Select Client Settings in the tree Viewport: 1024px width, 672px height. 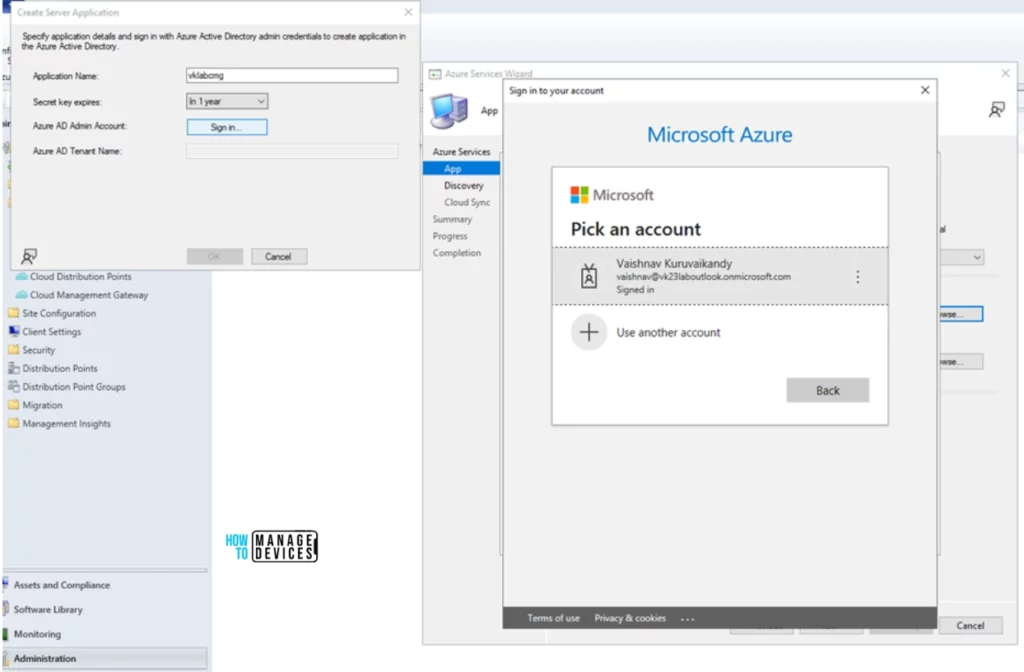pyautogui.click(x=52, y=332)
